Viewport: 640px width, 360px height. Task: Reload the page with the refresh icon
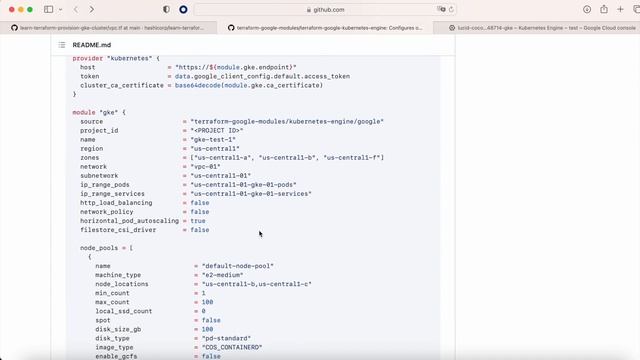coord(451,9)
